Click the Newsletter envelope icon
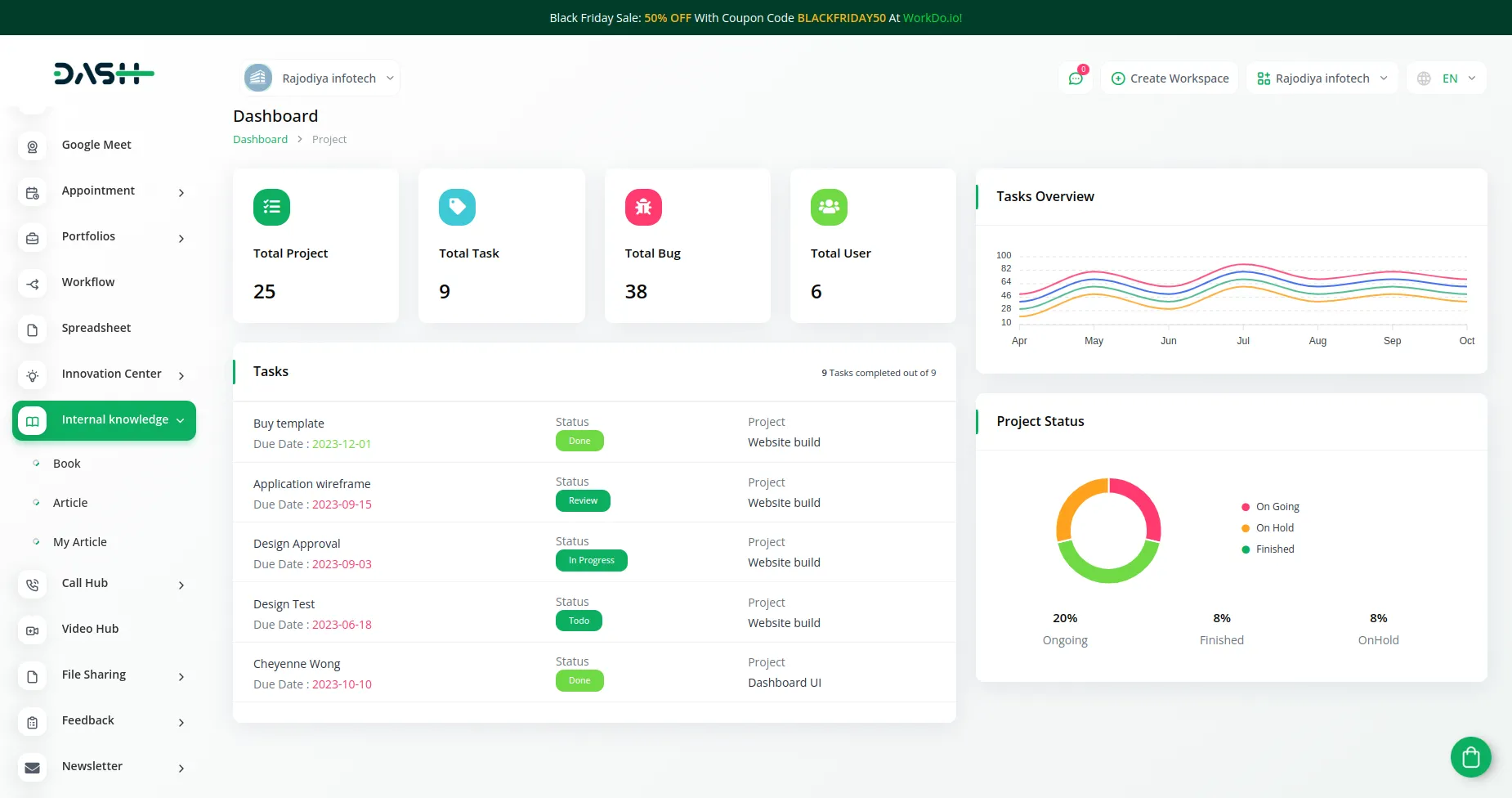The height and width of the screenshot is (798, 1512). (33, 768)
